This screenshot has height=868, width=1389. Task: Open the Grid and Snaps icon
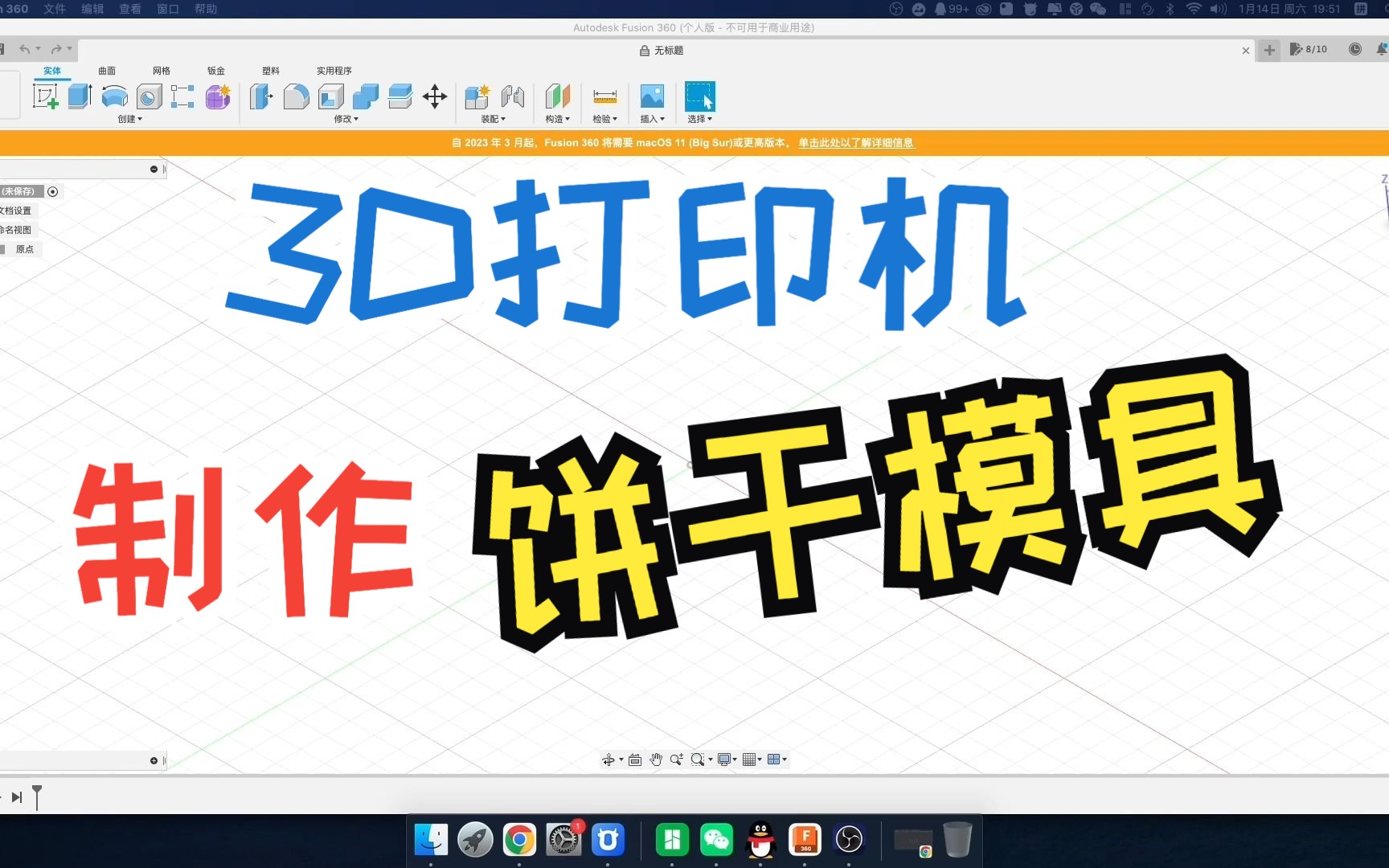(x=749, y=759)
